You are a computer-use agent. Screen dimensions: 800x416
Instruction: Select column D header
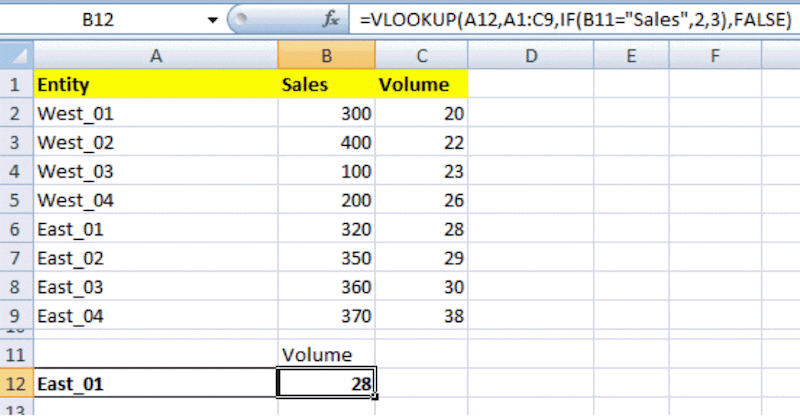tap(529, 57)
